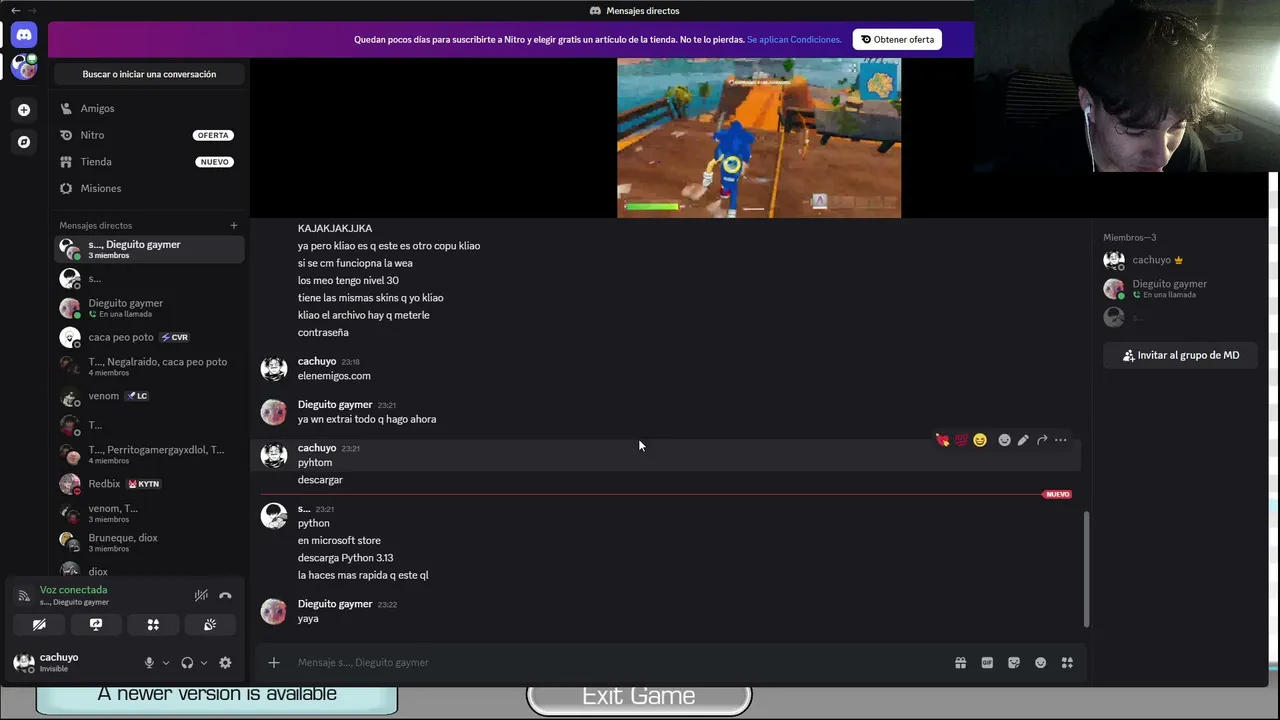Turn on camera in voice panel

click(x=39, y=624)
